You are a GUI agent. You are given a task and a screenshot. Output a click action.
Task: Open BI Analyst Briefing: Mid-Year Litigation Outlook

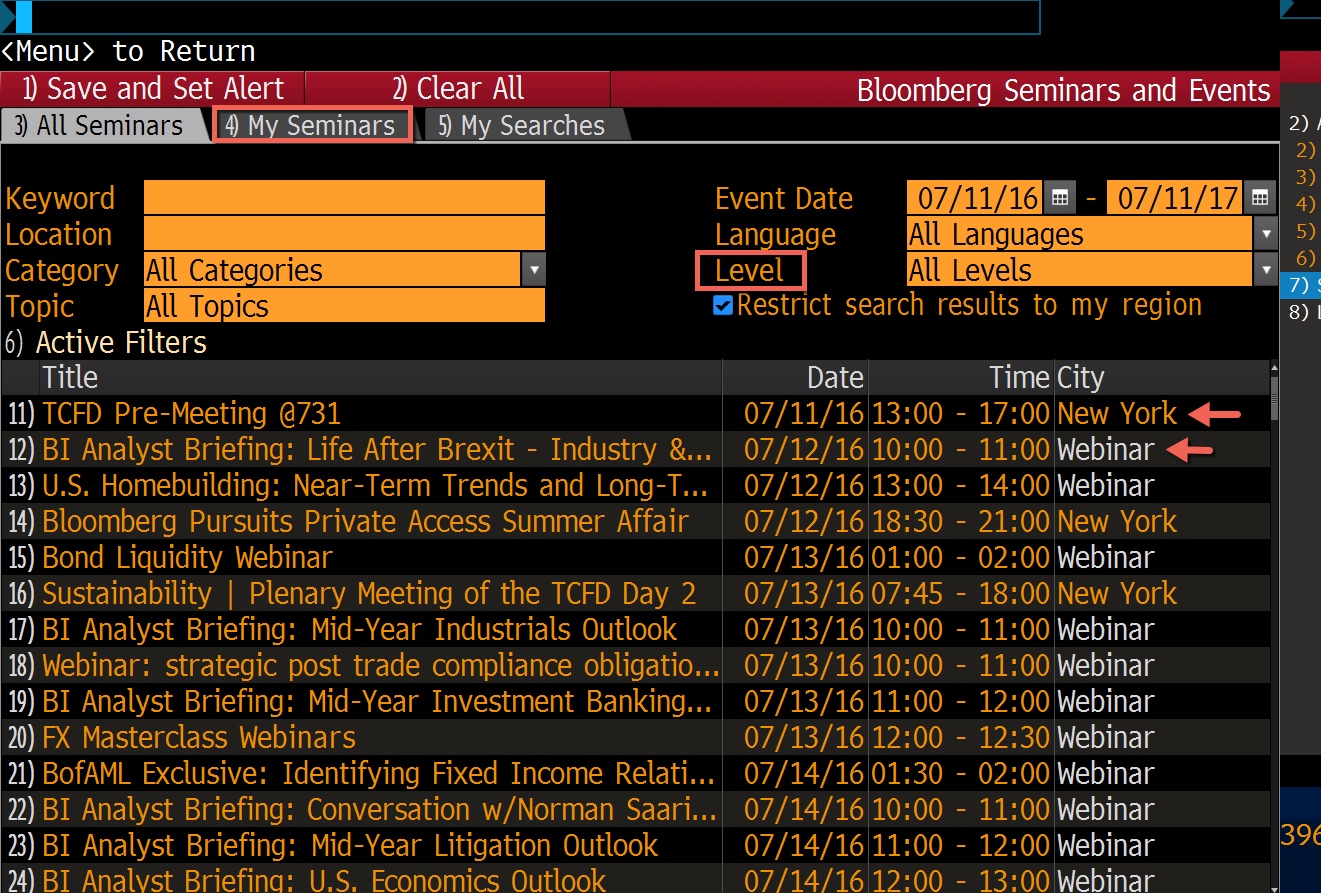(x=635, y=845)
